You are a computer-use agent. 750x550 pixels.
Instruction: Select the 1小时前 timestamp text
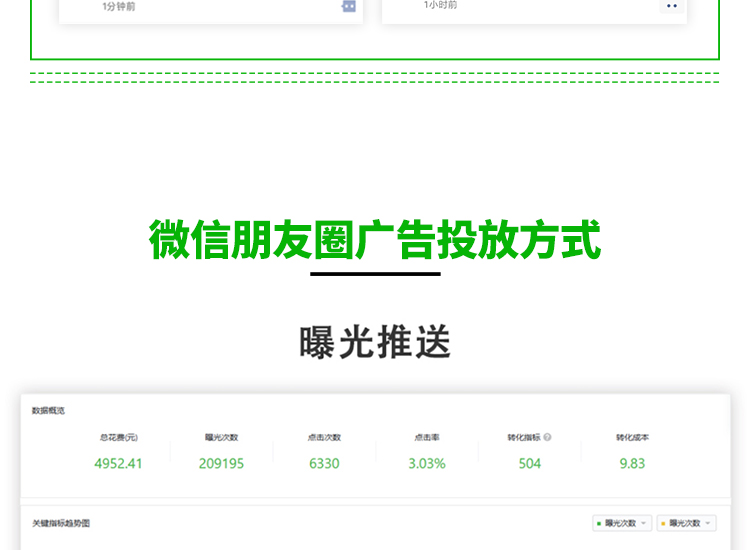coord(441,6)
